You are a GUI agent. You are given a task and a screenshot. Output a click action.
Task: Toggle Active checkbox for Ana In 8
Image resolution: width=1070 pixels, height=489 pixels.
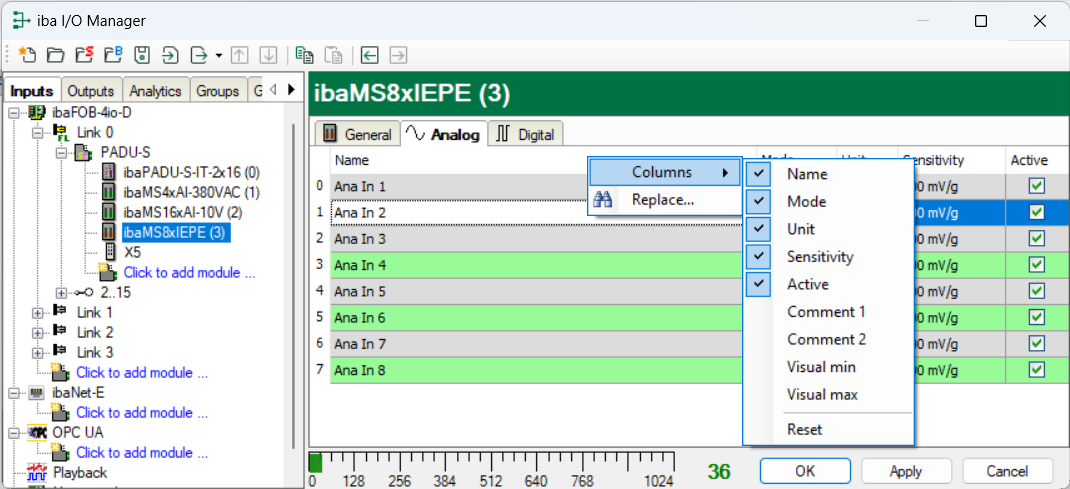1037,370
